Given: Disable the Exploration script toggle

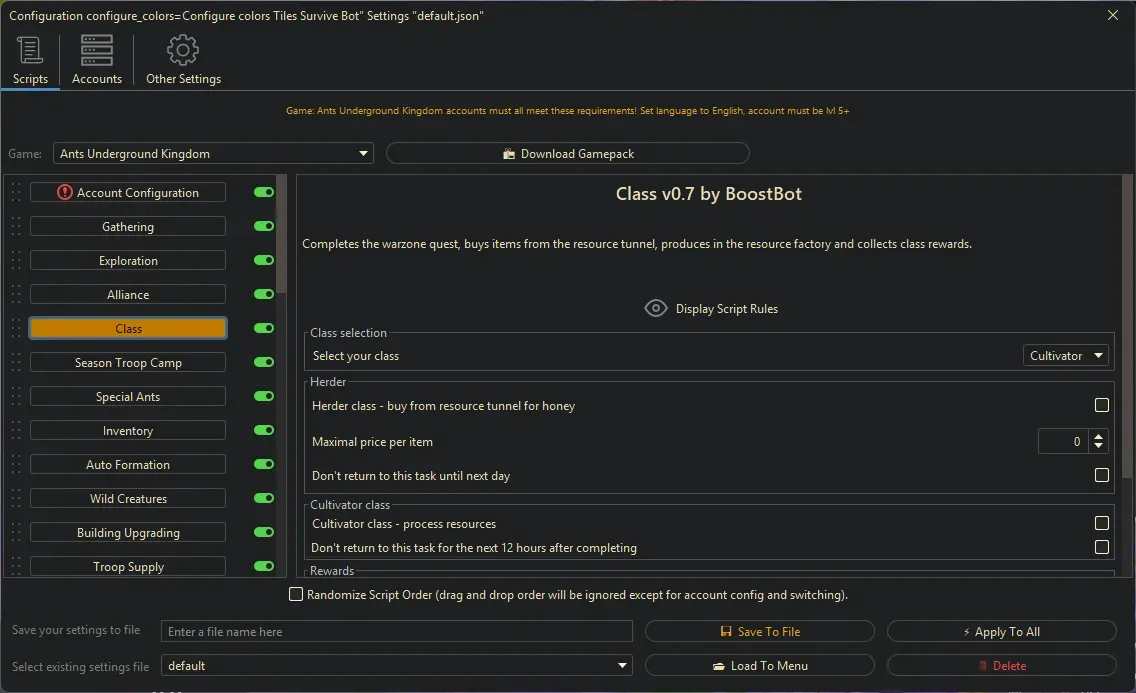Looking at the screenshot, I should 264,261.
